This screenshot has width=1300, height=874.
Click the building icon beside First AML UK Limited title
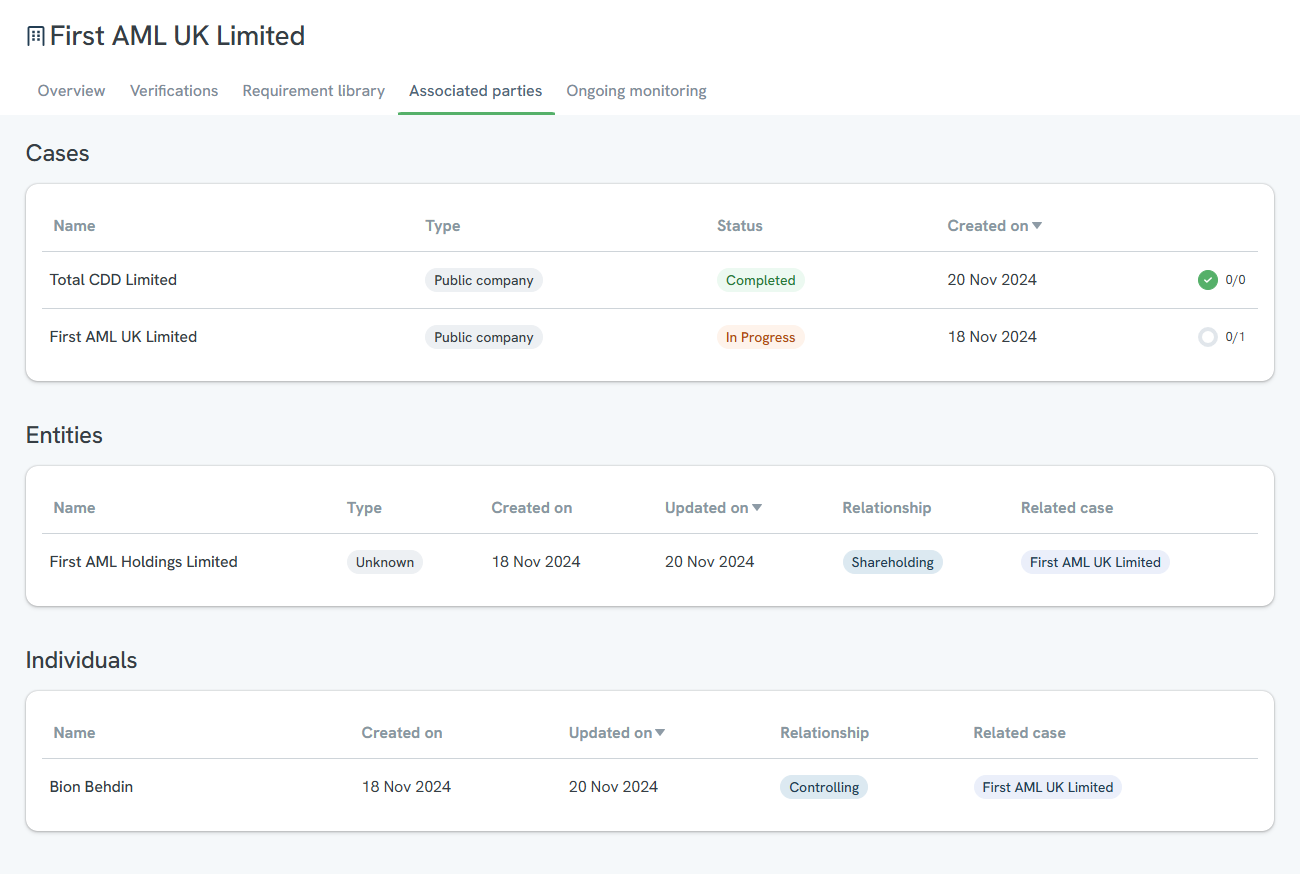click(35, 37)
